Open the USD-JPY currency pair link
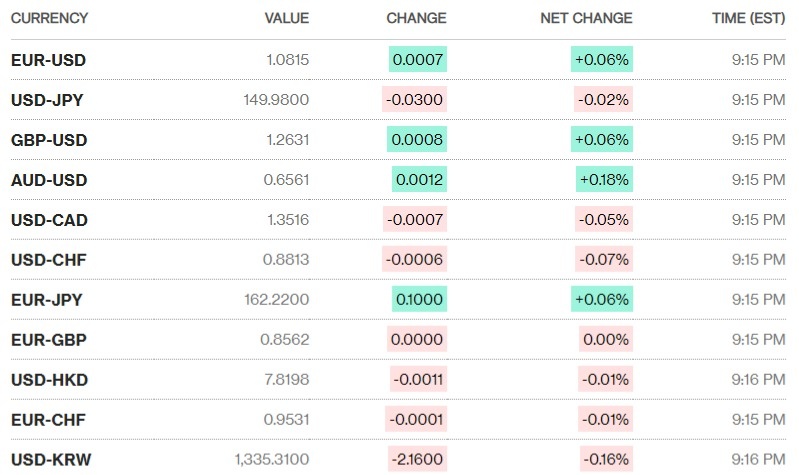This screenshot has height=475, width=799. point(47,100)
